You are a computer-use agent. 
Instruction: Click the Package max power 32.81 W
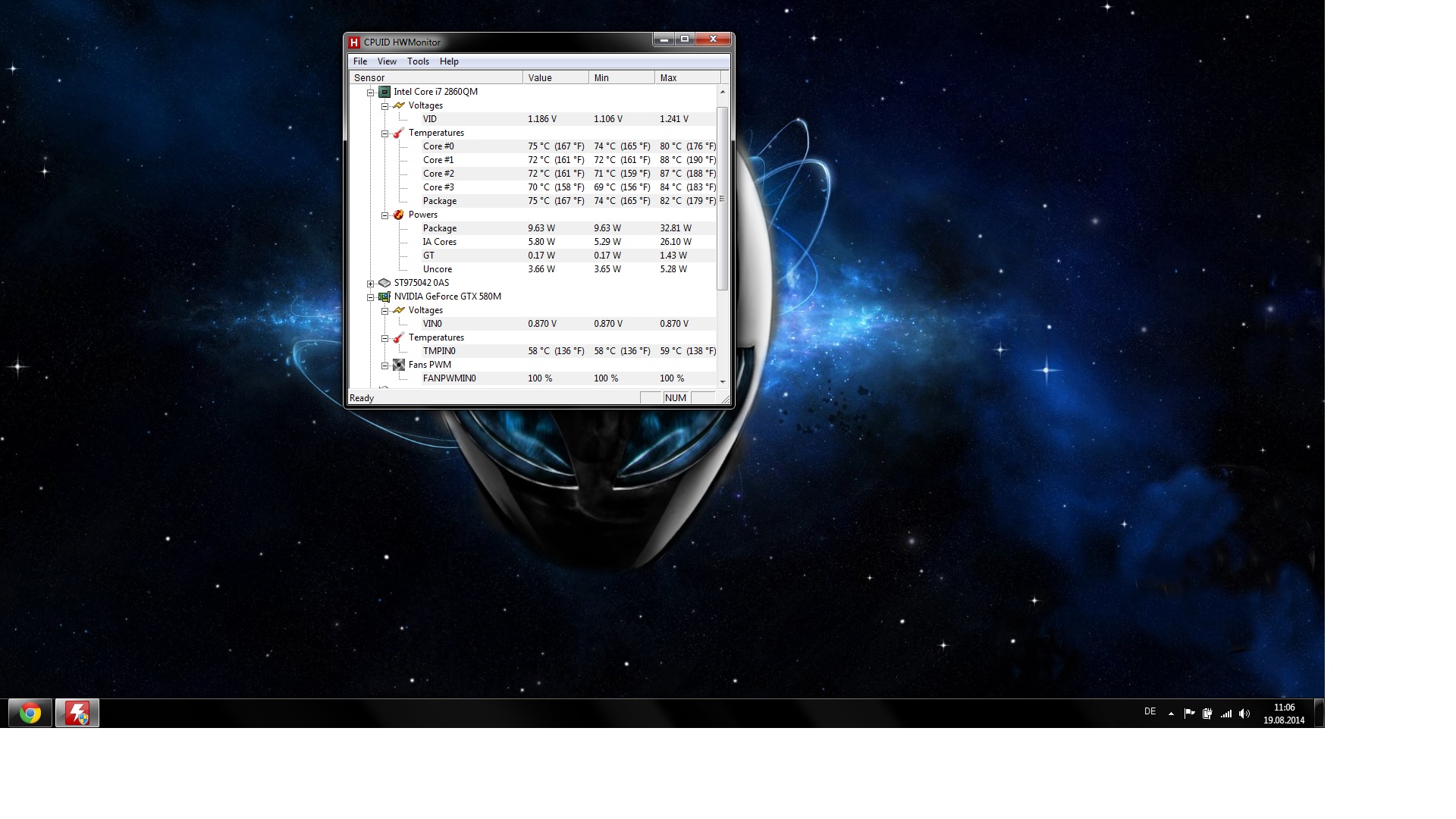point(676,228)
